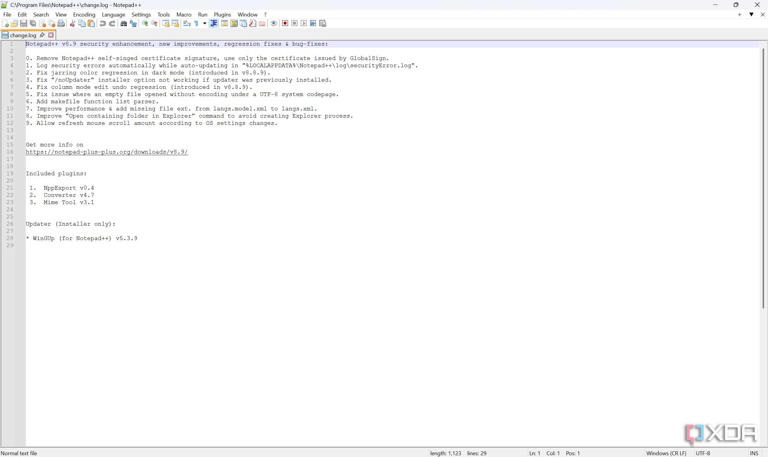Click the Undo toolbar icon
768x457 pixels.
(x=102, y=23)
